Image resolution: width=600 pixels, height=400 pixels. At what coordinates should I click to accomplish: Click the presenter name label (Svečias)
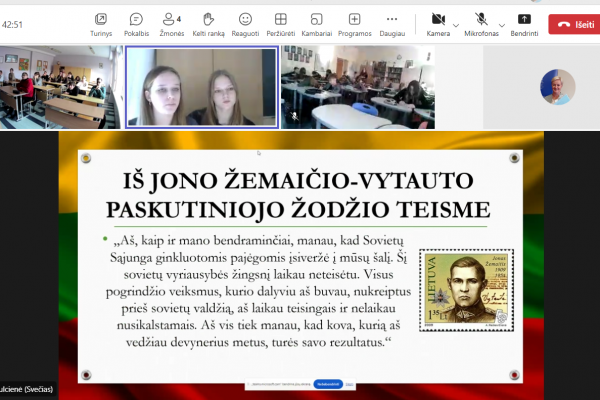pyautogui.click(x=27, y=389)
